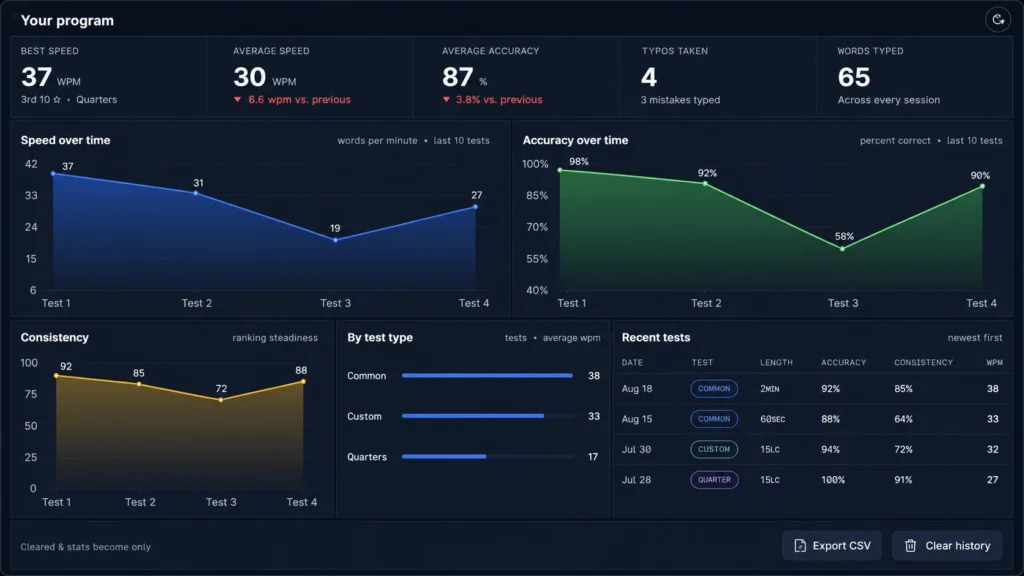
Task: Click the 88 point on consistency chart
Action: tap(303, 381)
